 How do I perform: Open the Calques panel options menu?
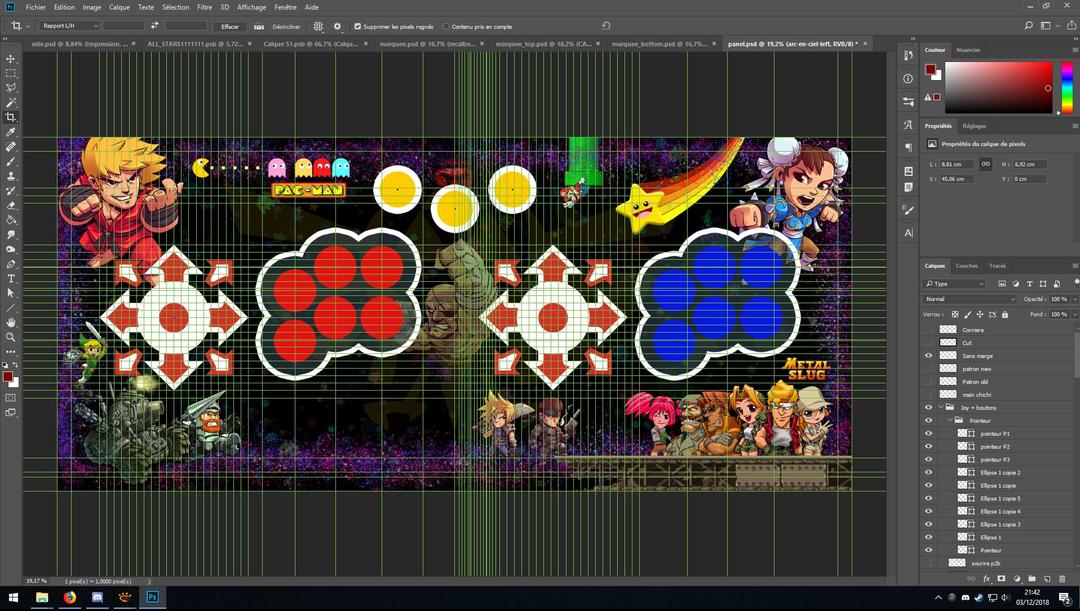(1075, 266)
